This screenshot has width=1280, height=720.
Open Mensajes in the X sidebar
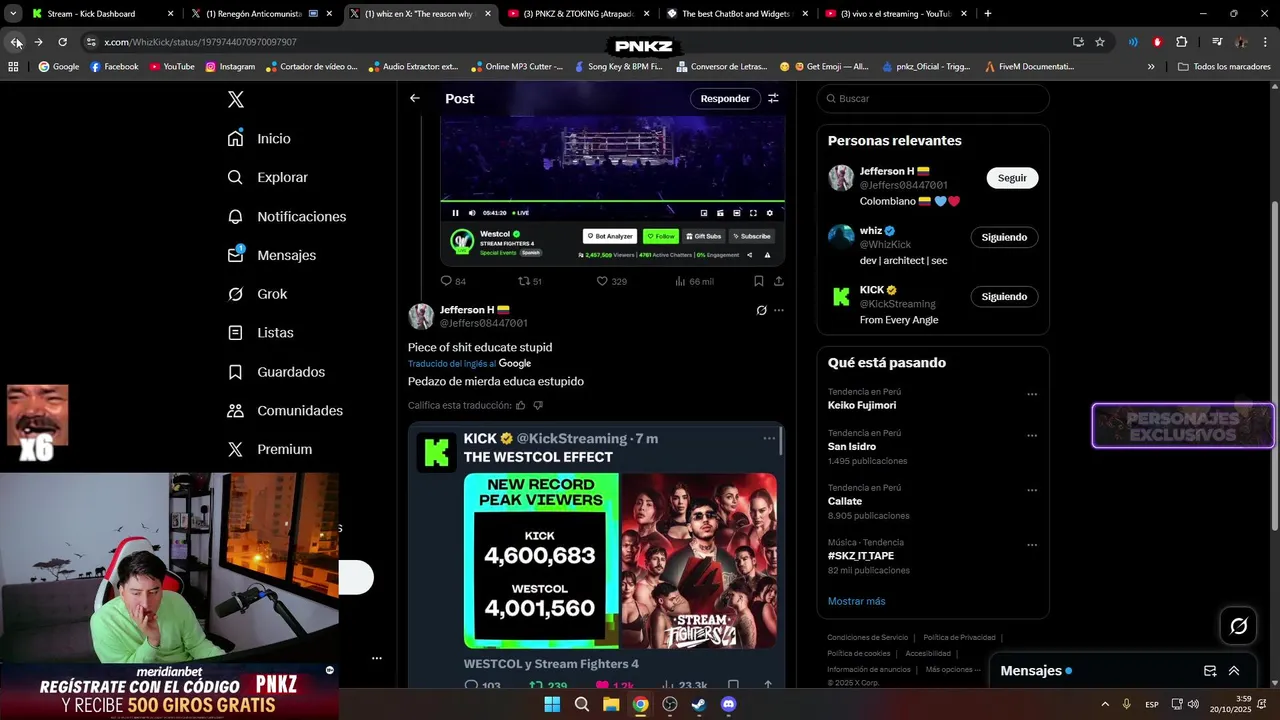(x=271, y=255)
